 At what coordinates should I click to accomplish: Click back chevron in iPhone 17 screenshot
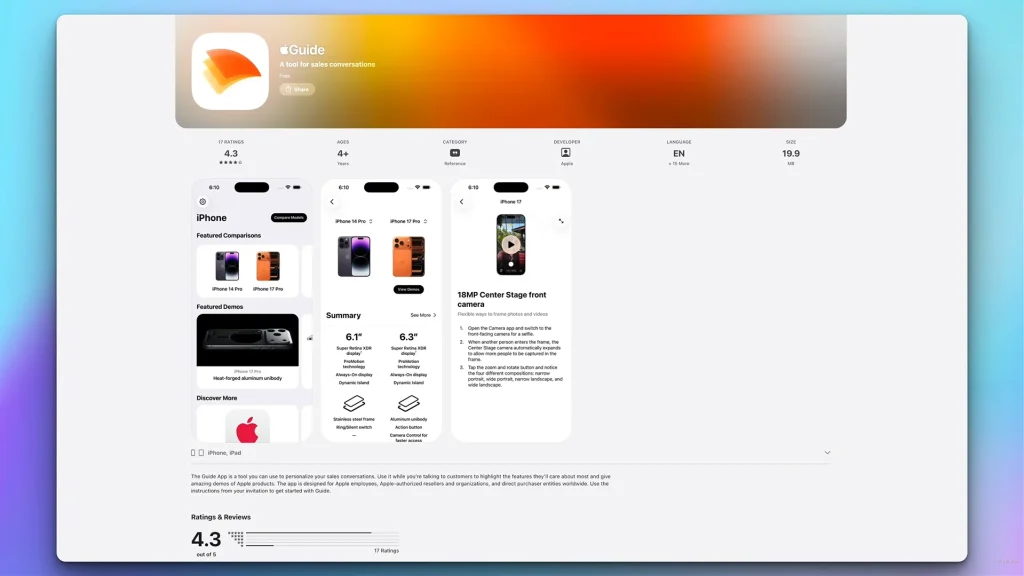(x=462, y=202)
